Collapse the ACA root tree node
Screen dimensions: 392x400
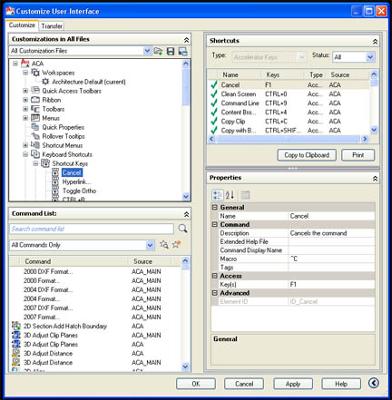(15, 63)
